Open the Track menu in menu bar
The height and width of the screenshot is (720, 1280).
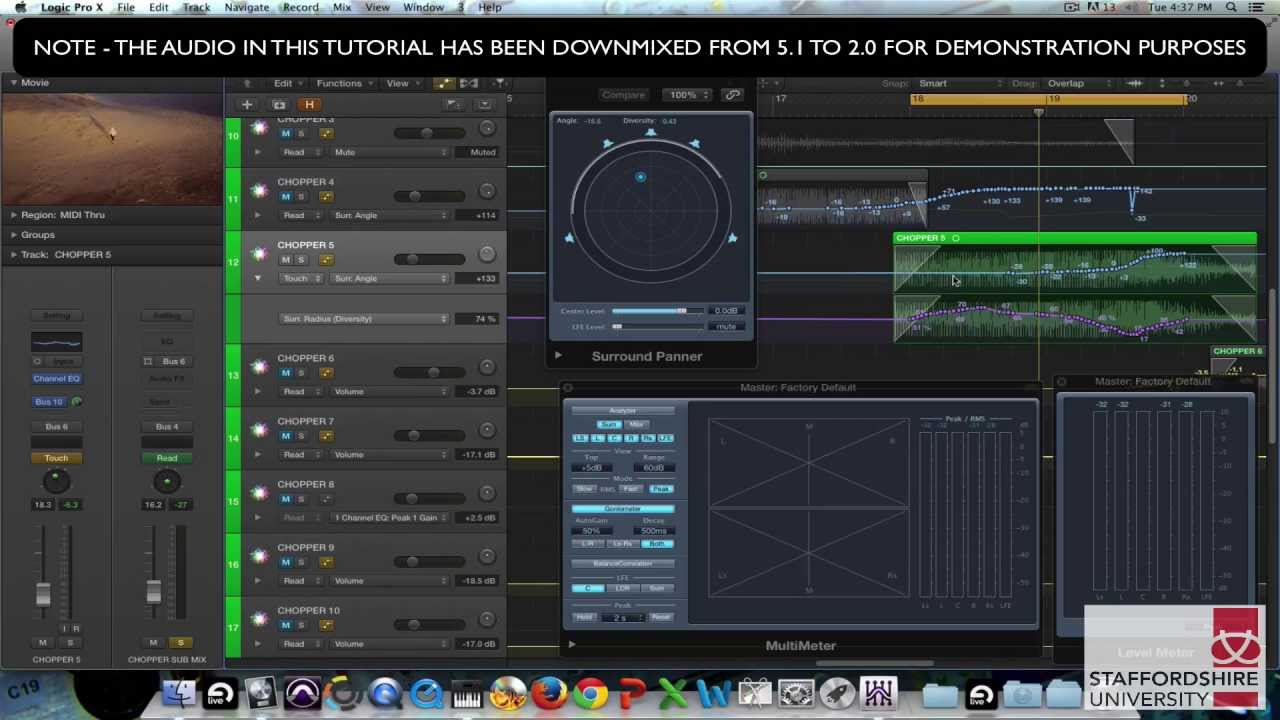196,7
